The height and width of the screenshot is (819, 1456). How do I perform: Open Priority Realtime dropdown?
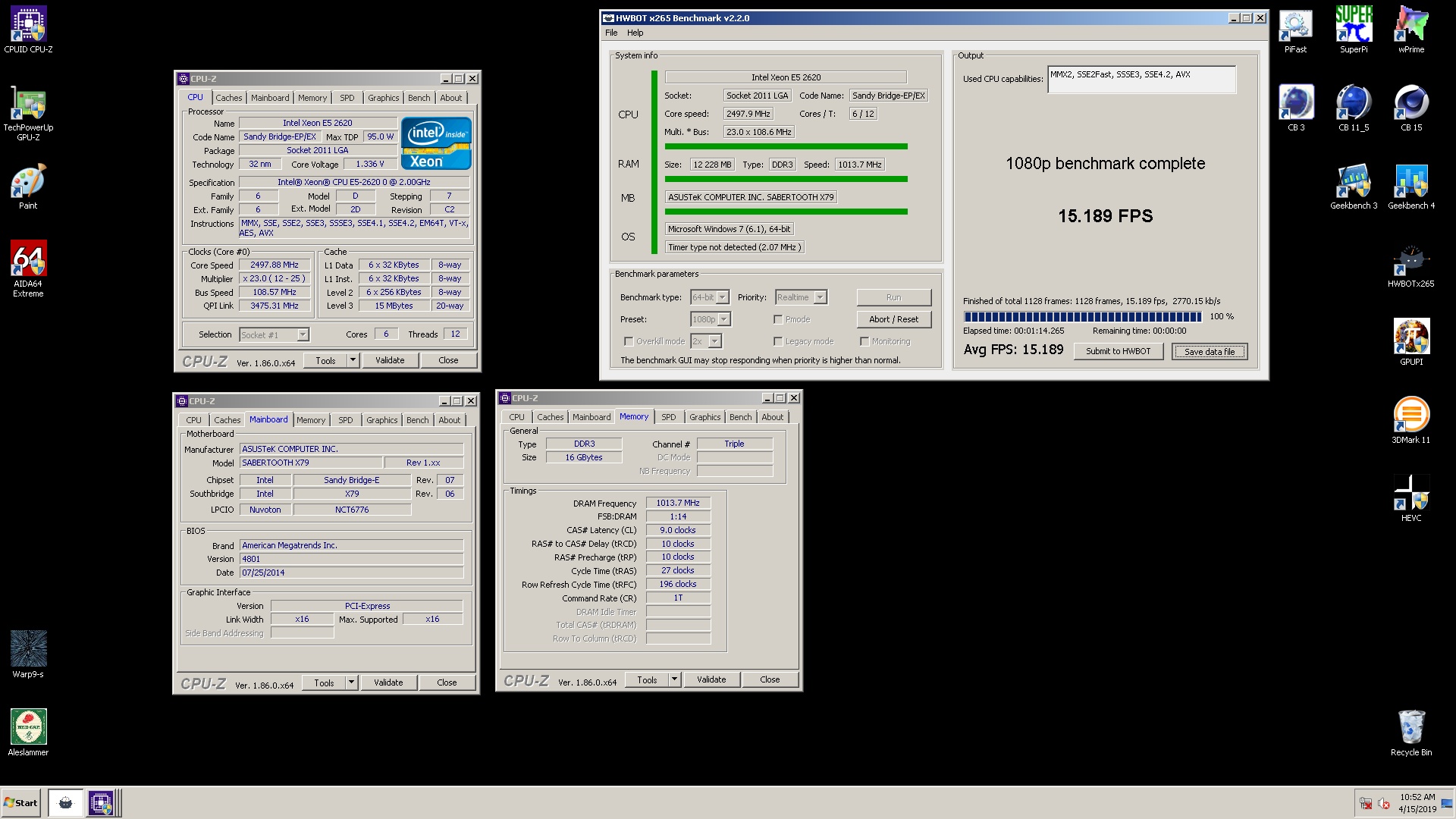(x=820, y=297)
